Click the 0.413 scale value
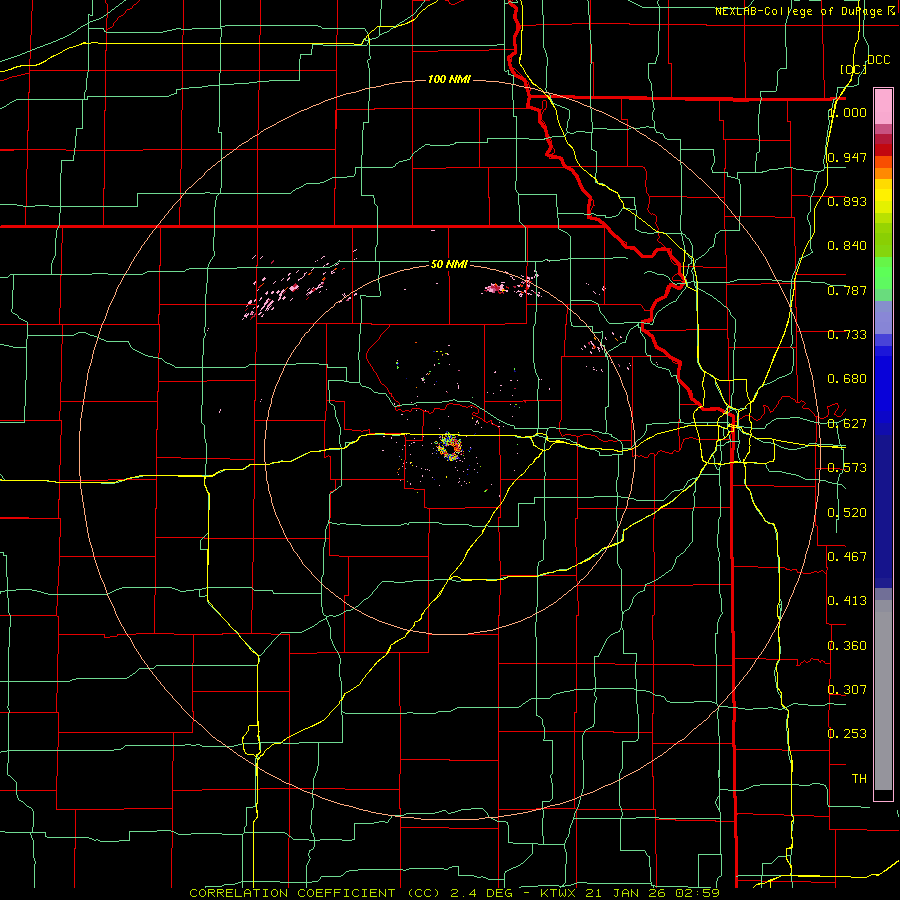 (847, 601)
